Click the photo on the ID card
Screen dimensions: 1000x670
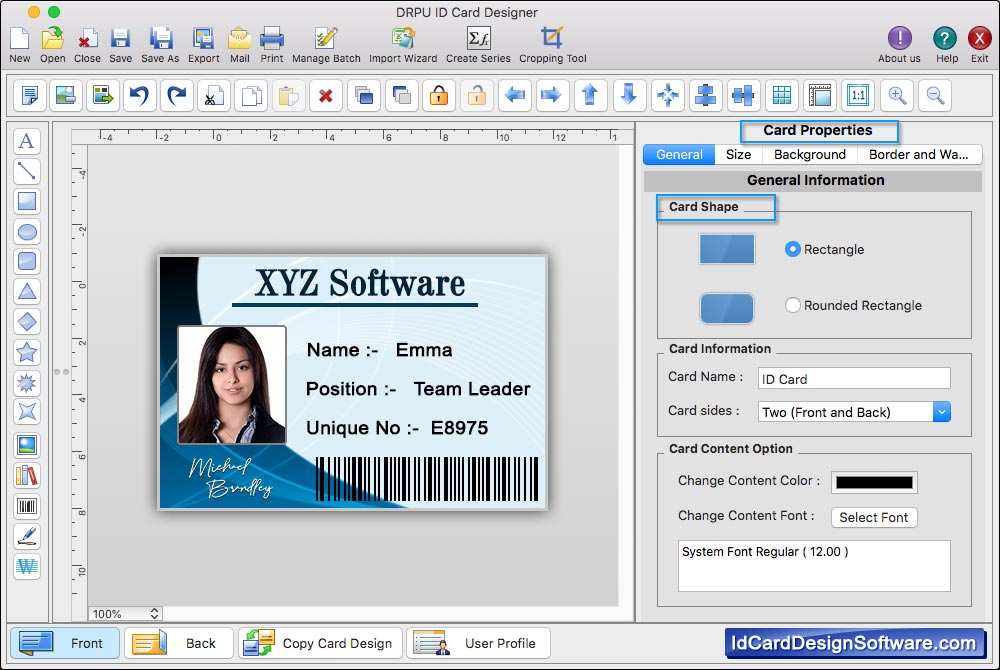pos(232,384)
